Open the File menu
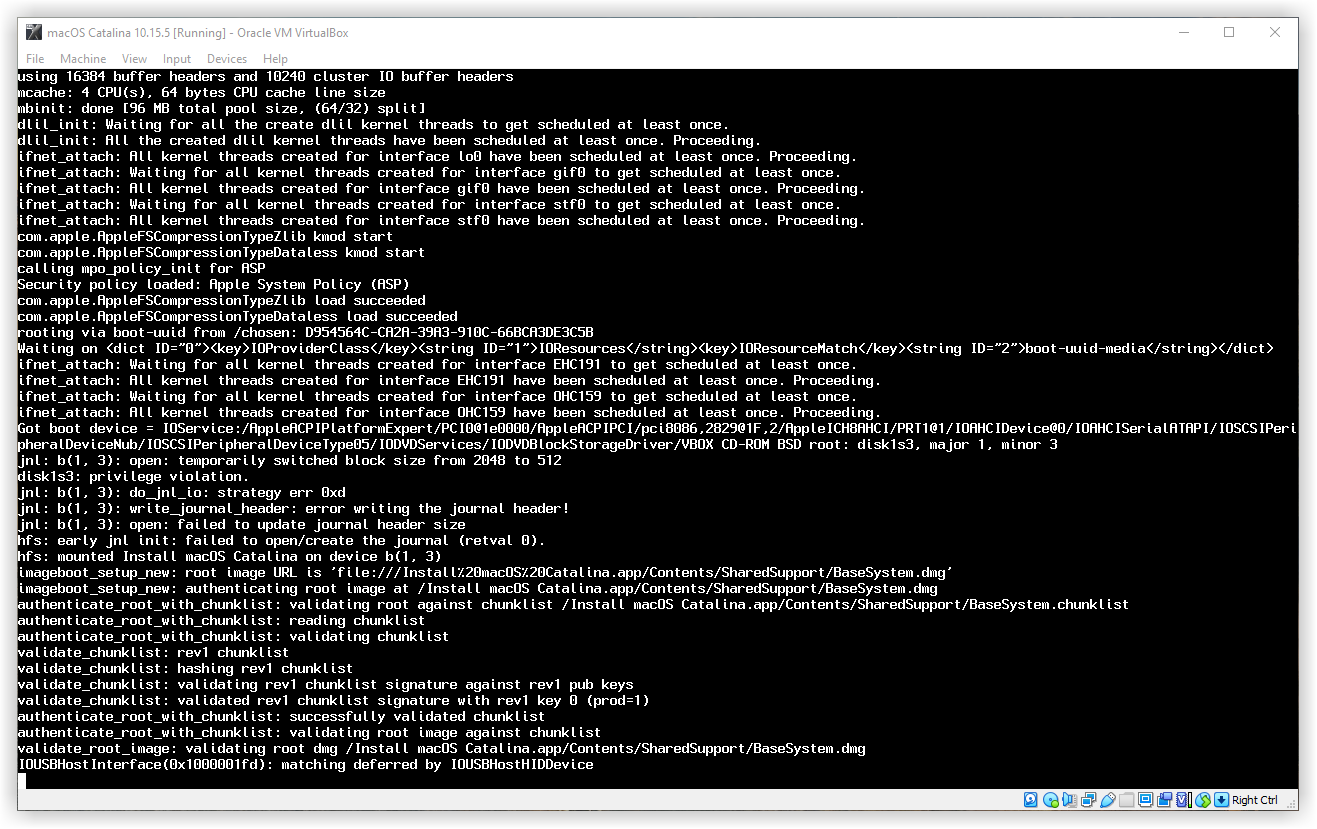The width and height of the screenshot is (1317, 829). pyautogui.click(x=35, y=59)
